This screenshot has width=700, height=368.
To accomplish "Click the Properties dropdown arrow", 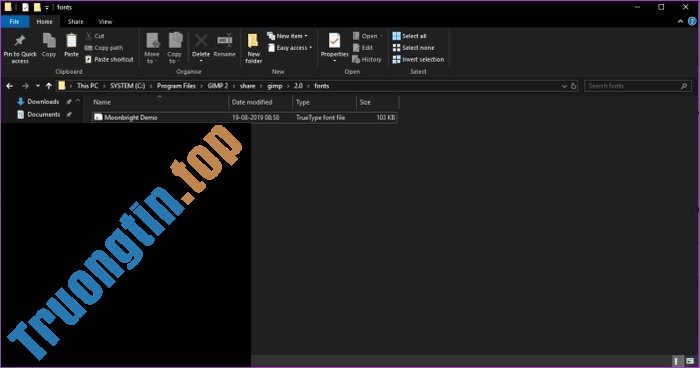I will [x=334, y=61].
